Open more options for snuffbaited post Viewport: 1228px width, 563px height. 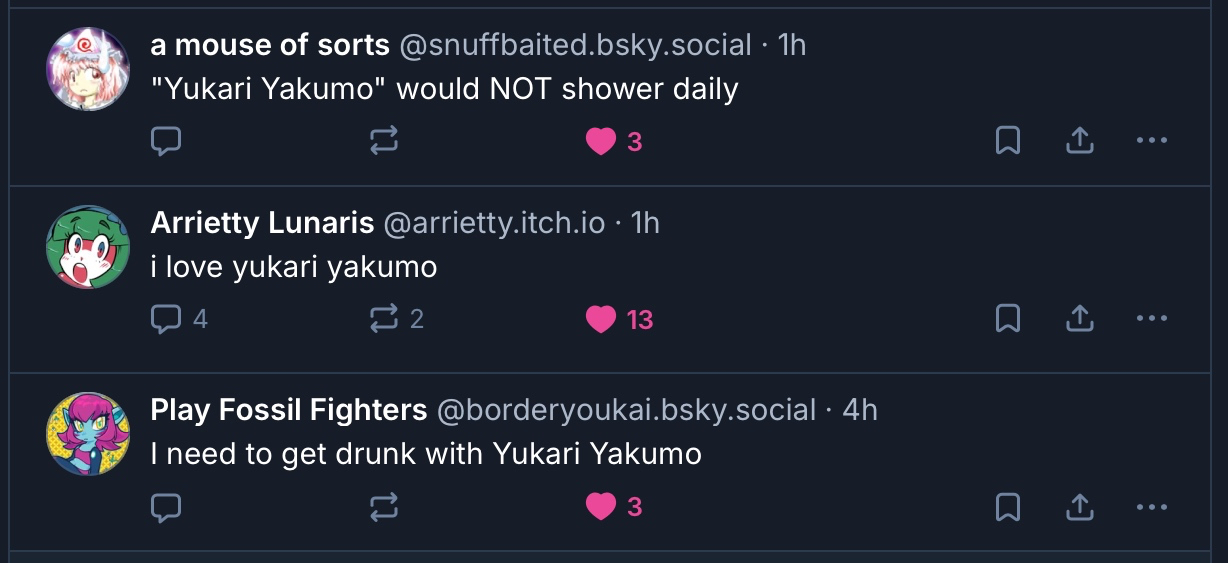(x=1152, y=142)
